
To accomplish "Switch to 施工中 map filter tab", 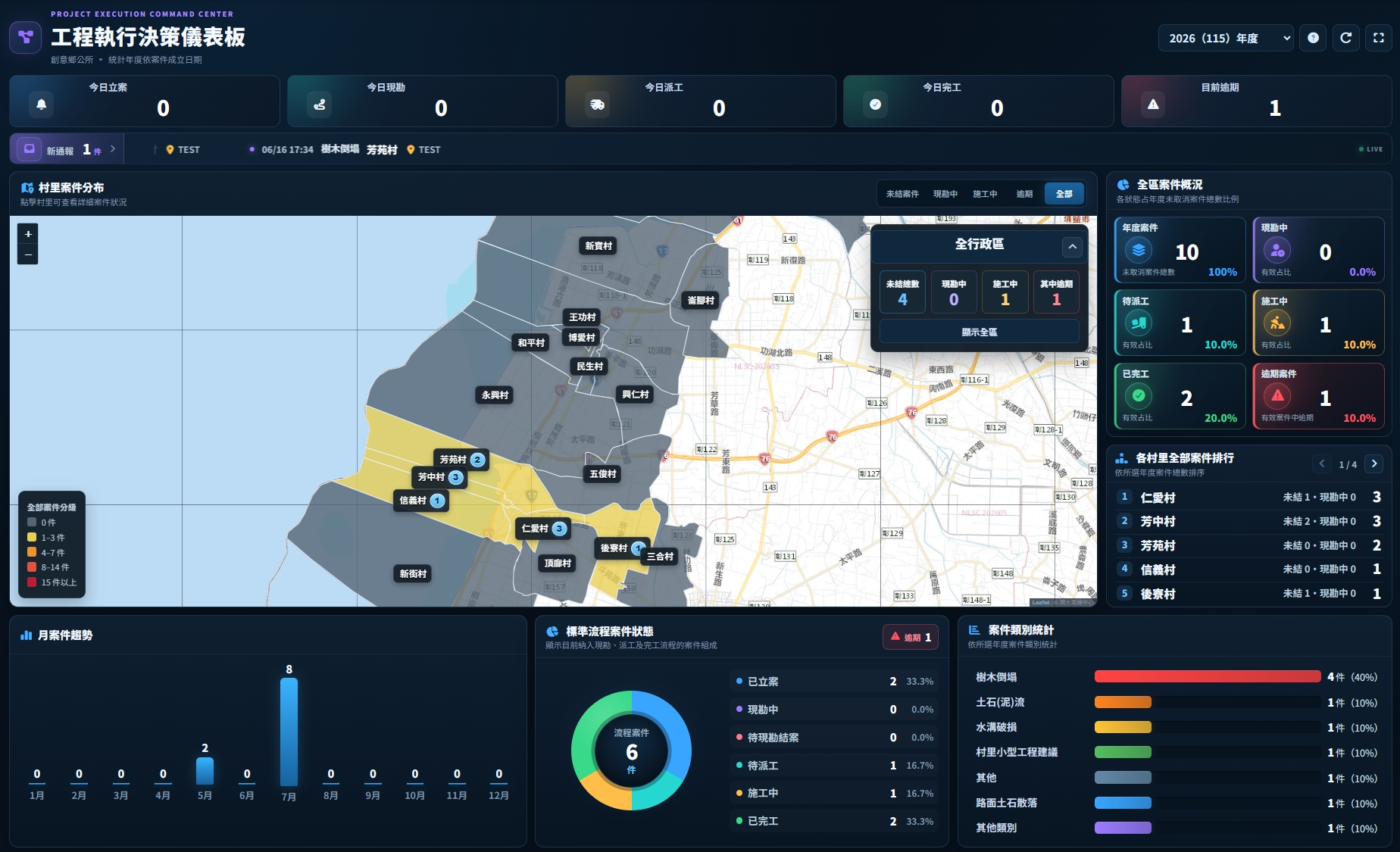I will point(985,194).
